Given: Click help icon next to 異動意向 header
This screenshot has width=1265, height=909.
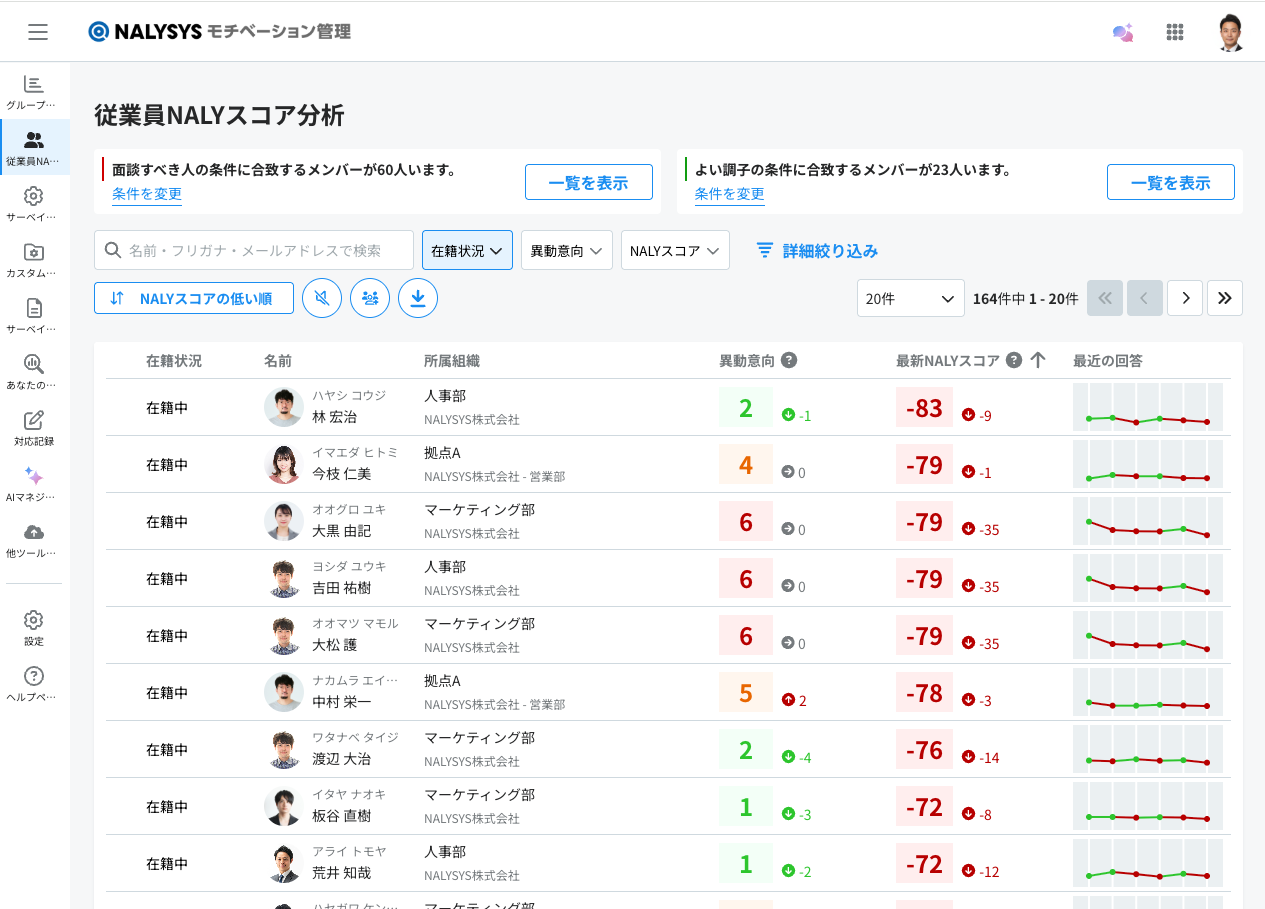Looking at the screenshot, I should (x=789, y=361).
